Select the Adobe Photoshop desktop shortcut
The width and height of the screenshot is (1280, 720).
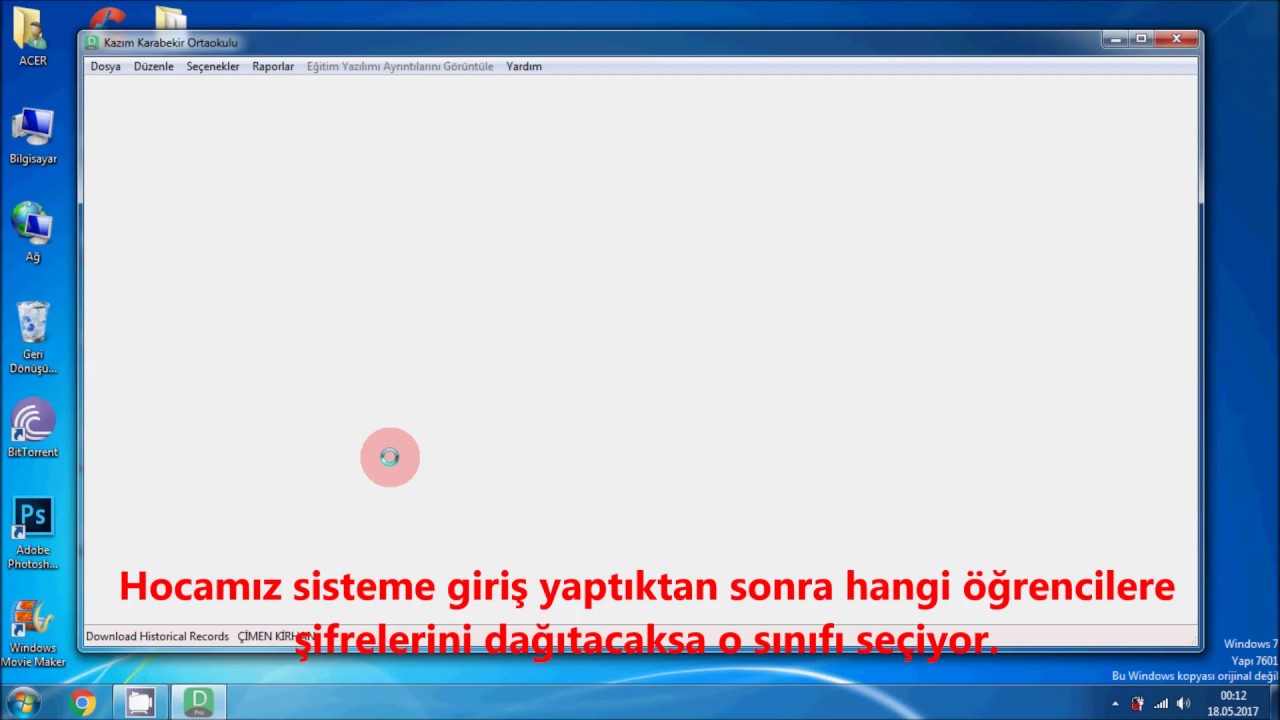[x=33, y=533]
